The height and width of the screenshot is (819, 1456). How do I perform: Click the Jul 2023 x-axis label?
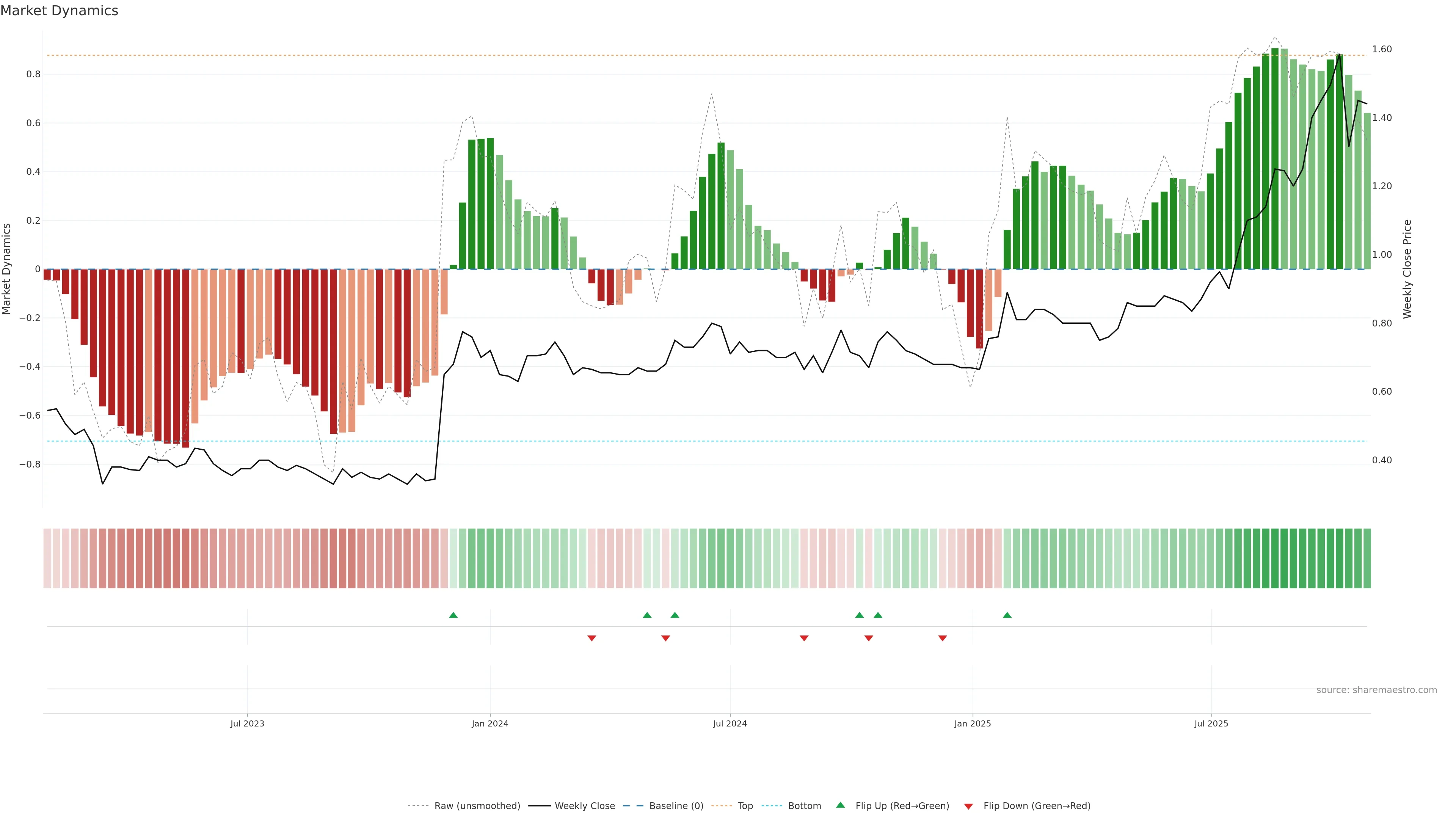tap(247, 723)
